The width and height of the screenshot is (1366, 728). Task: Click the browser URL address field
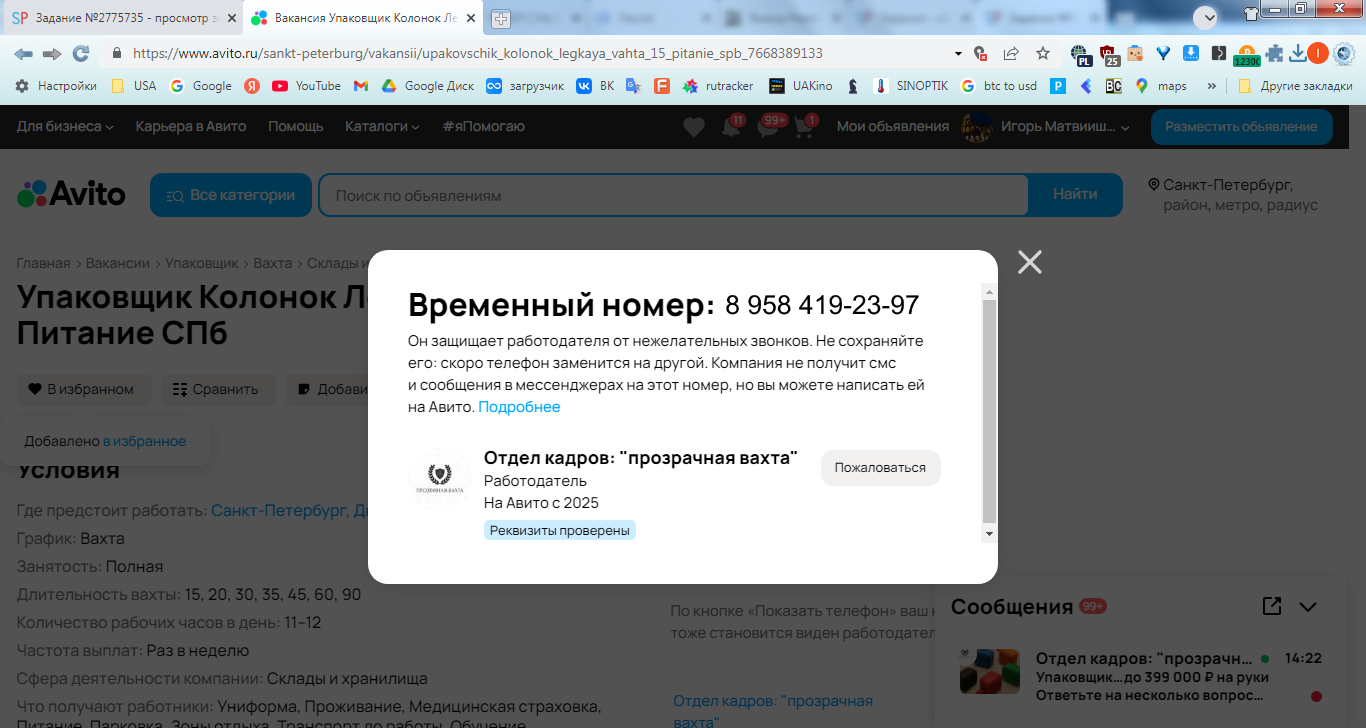point(540,53)
